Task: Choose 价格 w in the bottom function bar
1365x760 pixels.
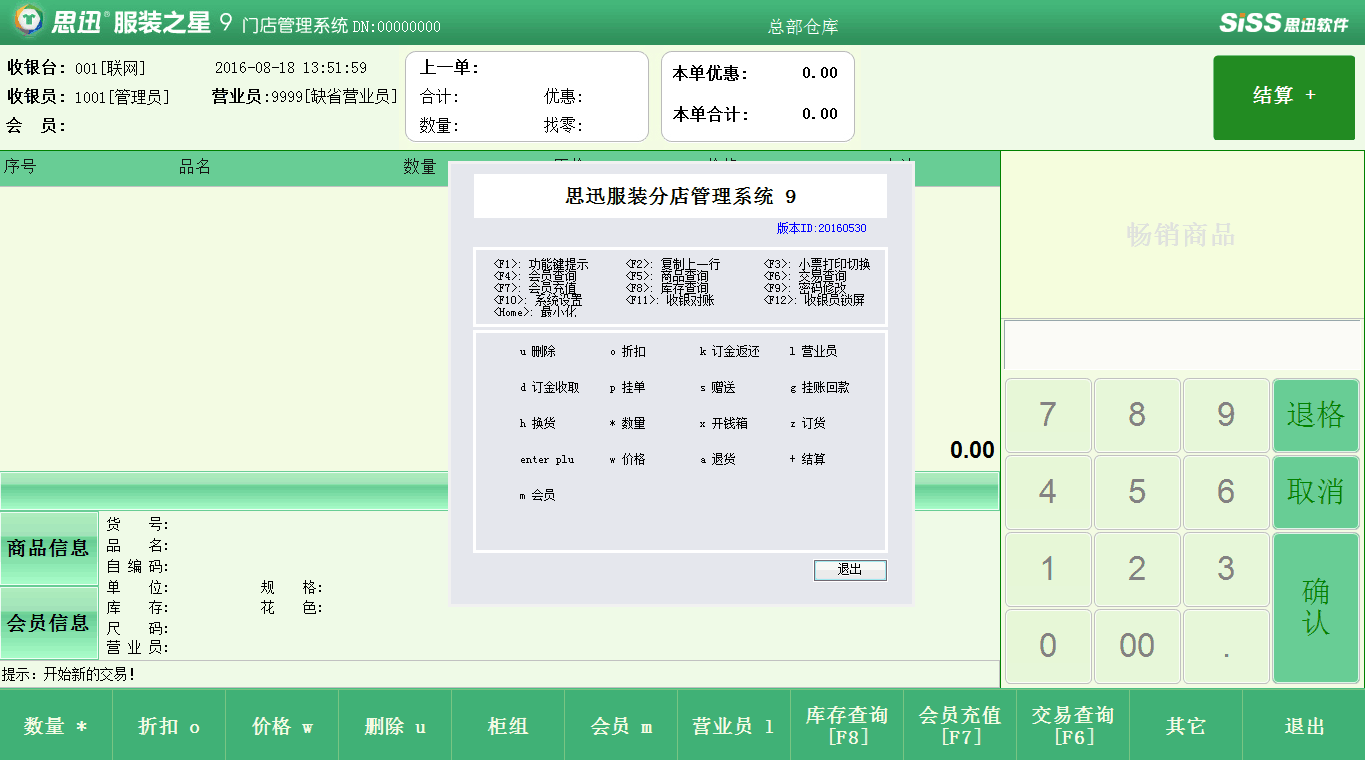Action: click(282, 726)
